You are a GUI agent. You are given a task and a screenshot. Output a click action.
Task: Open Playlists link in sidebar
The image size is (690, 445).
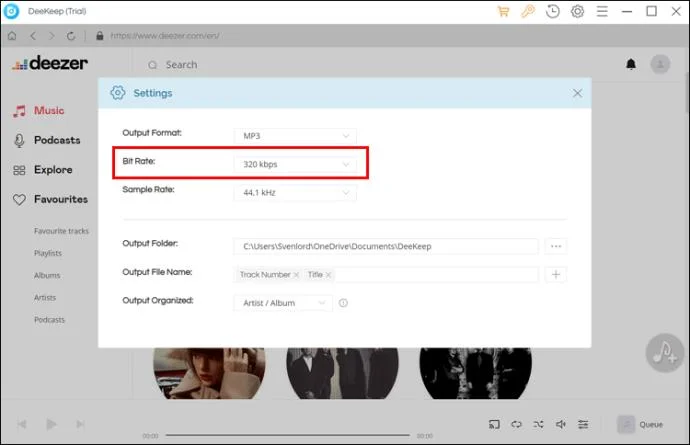pyautogui.click(x=48, y=253)
